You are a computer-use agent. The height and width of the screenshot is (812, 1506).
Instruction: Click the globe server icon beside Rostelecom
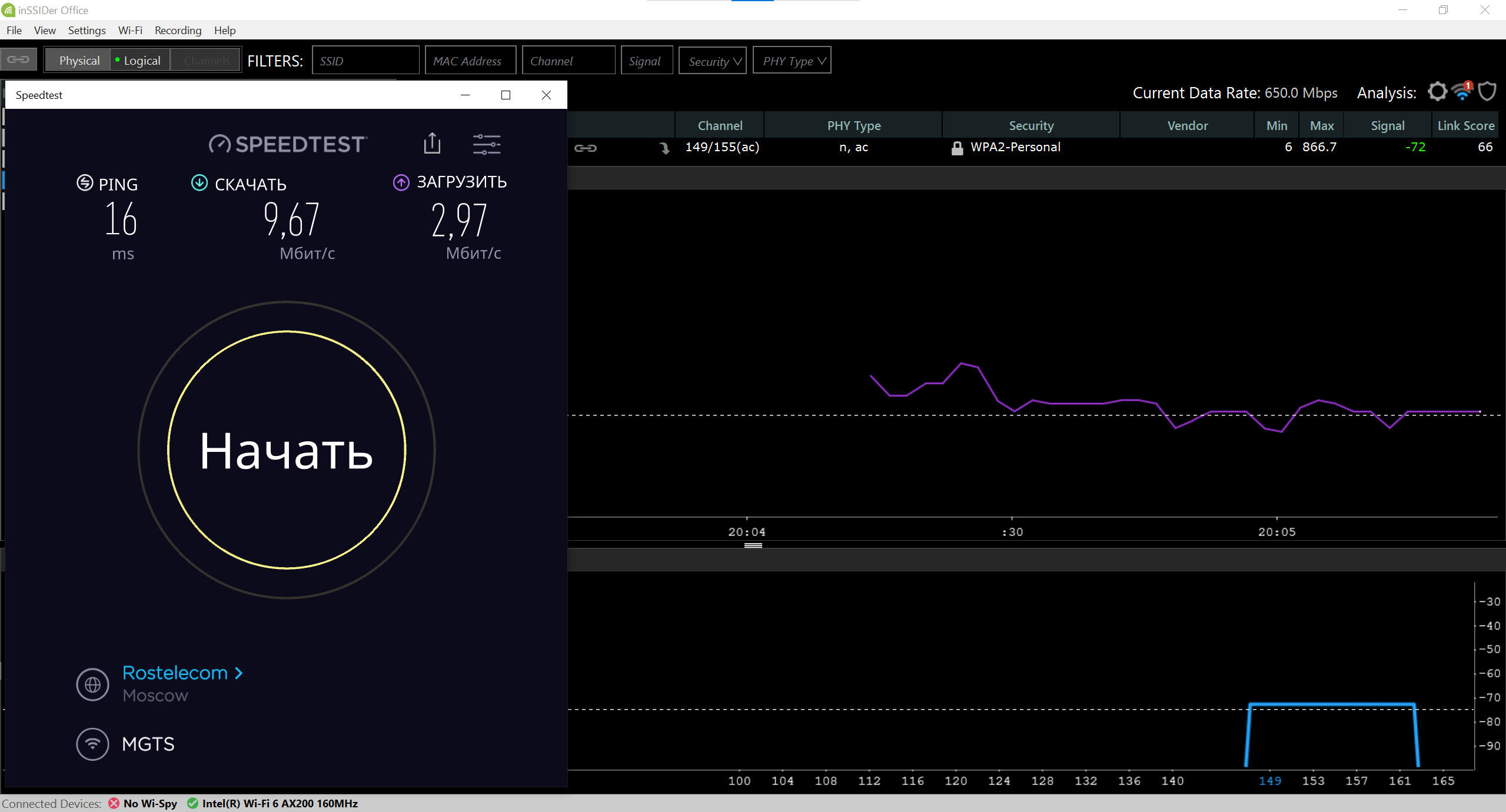(92, 684)
